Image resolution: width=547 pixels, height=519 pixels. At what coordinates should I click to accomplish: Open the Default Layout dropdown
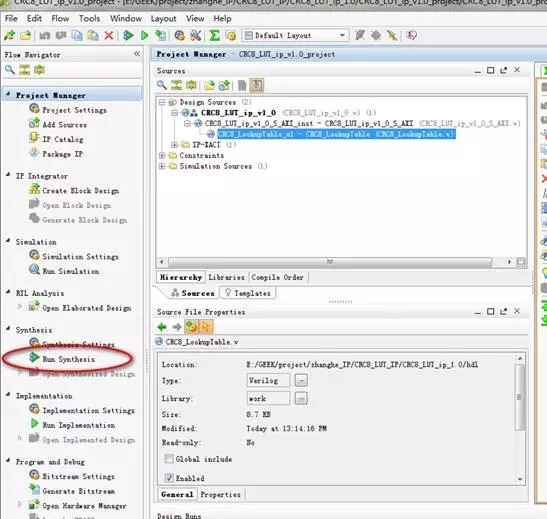(295, 36)
